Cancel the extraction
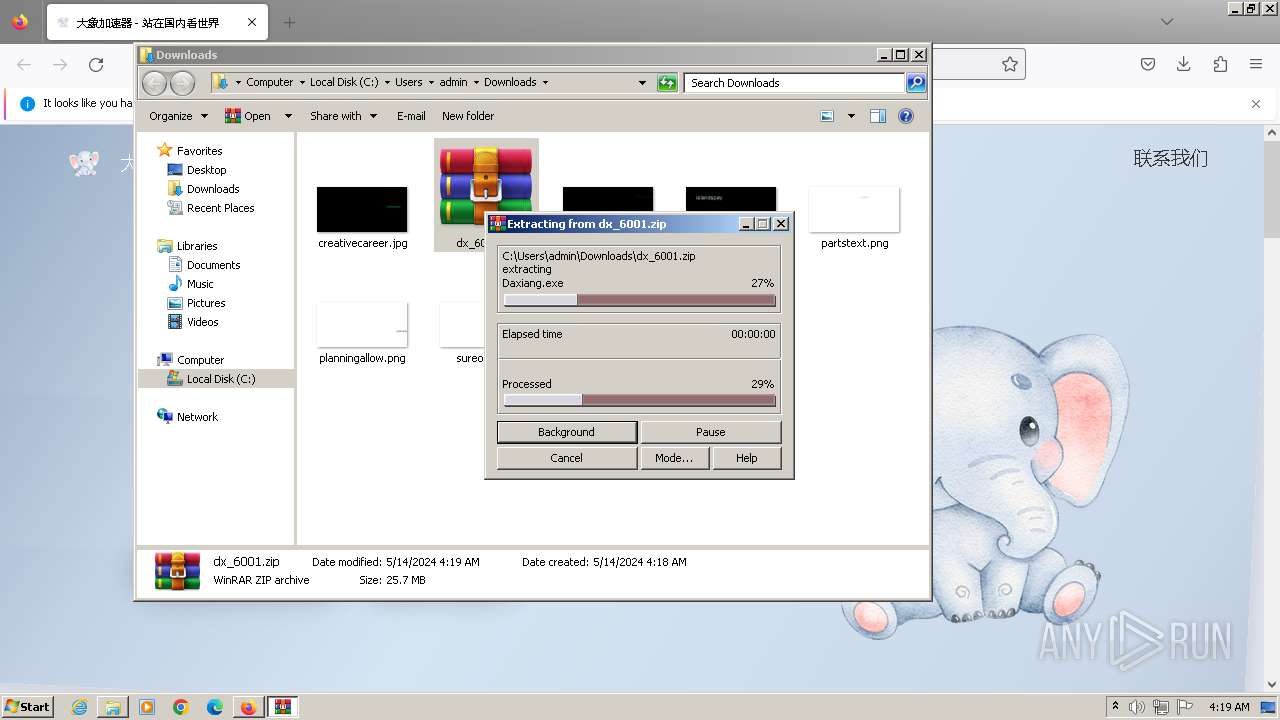Image resolution: width=1280 pixels, height=720 pixels. point(566,458)
